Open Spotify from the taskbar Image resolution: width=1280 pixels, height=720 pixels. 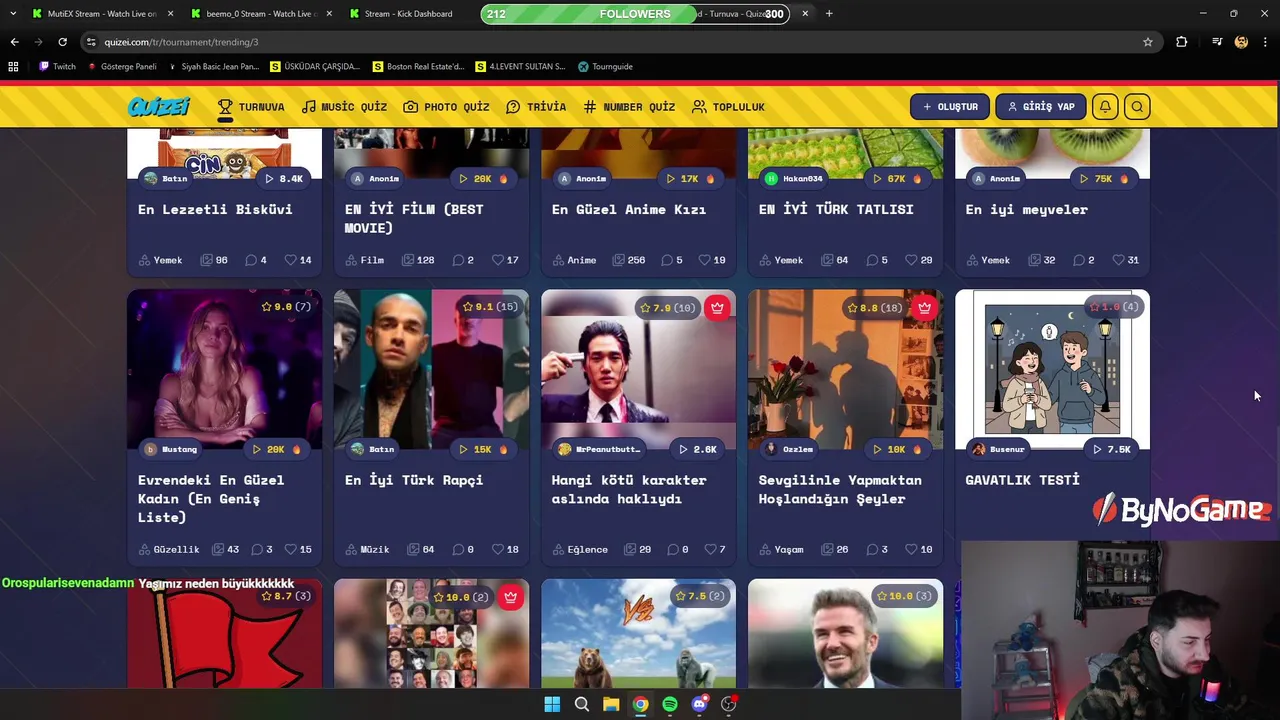point(670,704)
